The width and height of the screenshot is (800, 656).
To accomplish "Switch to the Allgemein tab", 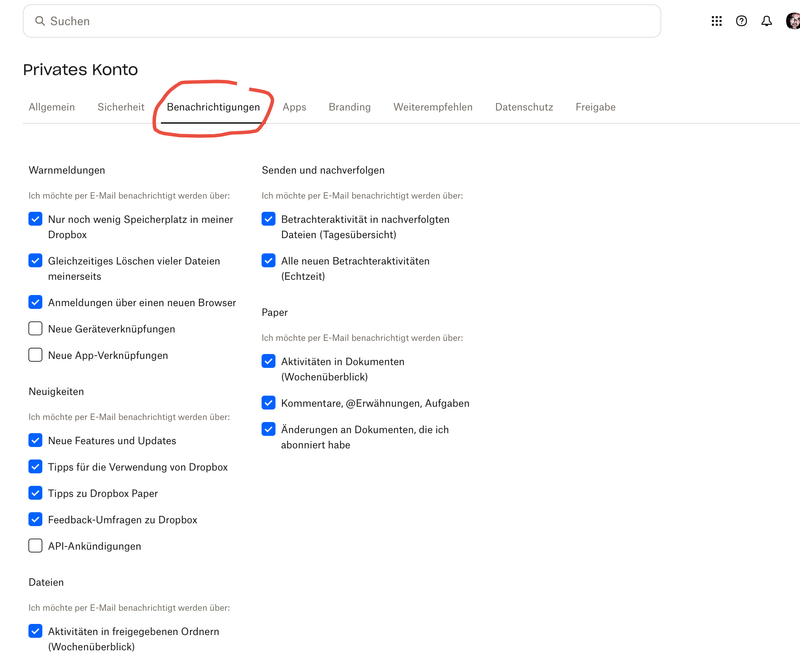I will [x=52, y=107].
